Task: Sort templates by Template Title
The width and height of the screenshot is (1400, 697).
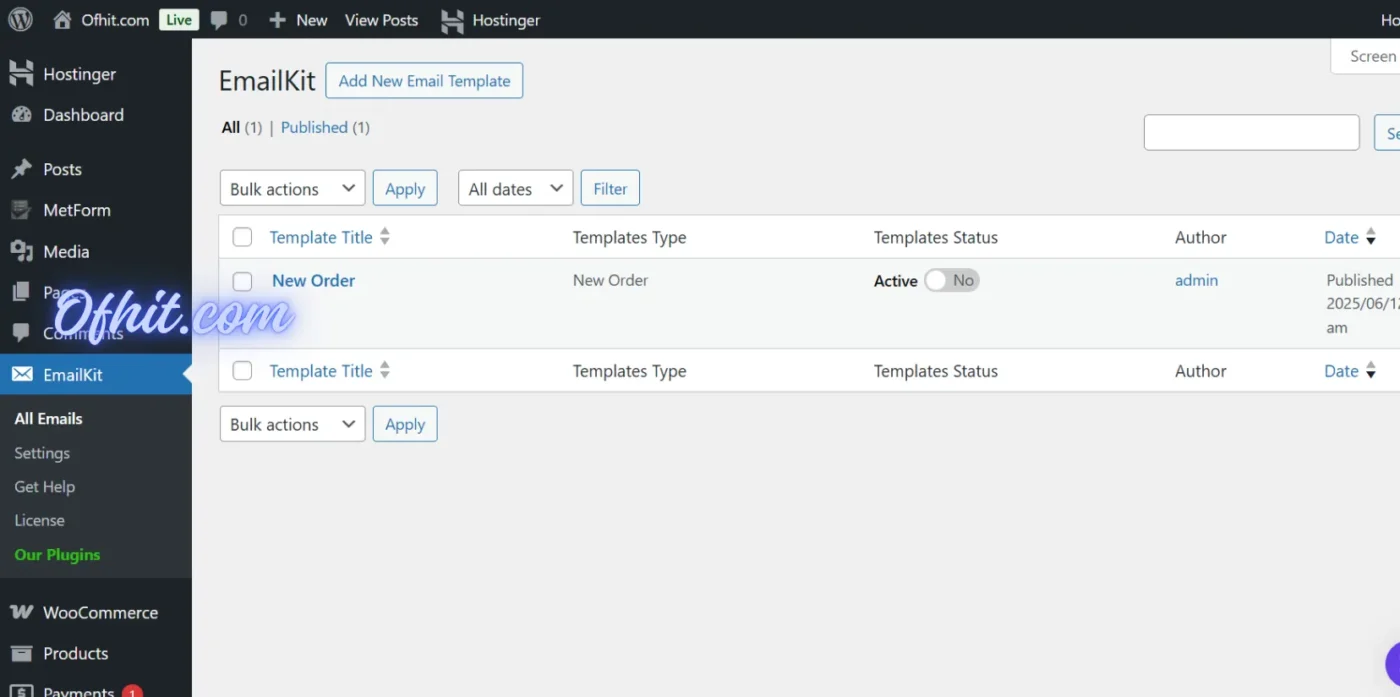Action: [x=320, y=237]
